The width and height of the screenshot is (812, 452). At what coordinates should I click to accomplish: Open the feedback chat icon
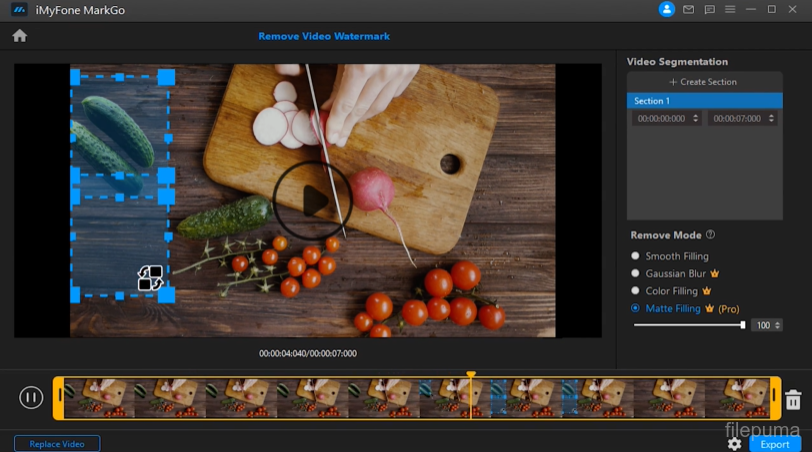(709, 9)
